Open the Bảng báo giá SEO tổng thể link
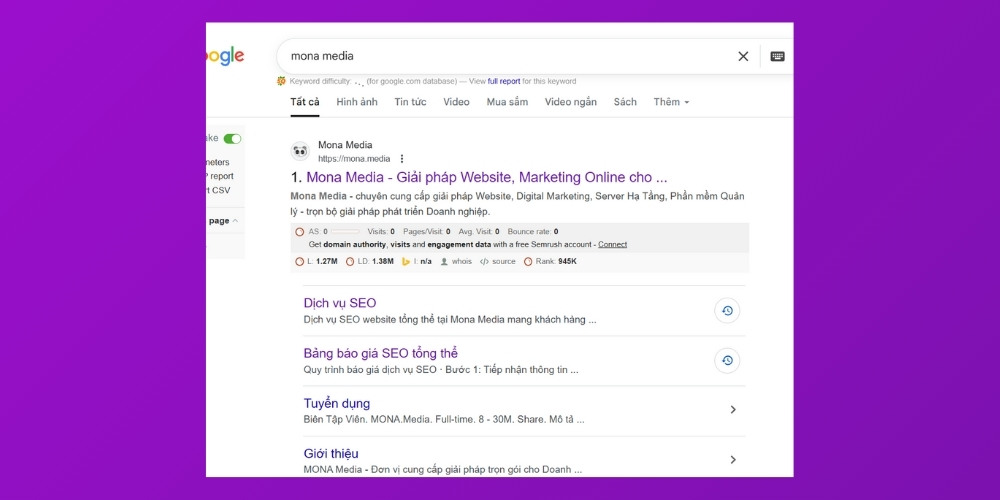The height and width of the screenshot is (500, 1000). (381, 353)
